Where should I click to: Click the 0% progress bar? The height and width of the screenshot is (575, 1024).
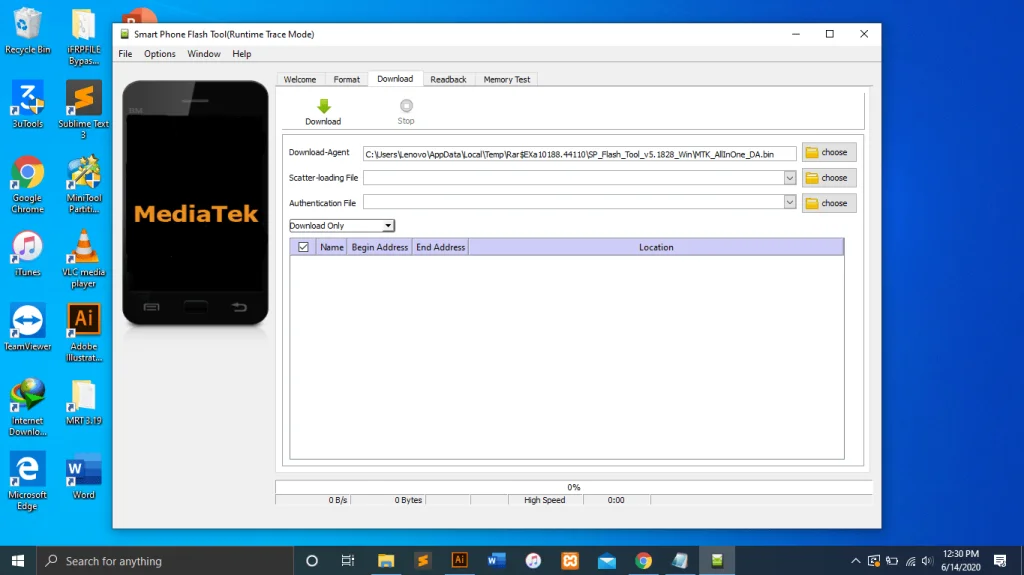pos(573,487)
